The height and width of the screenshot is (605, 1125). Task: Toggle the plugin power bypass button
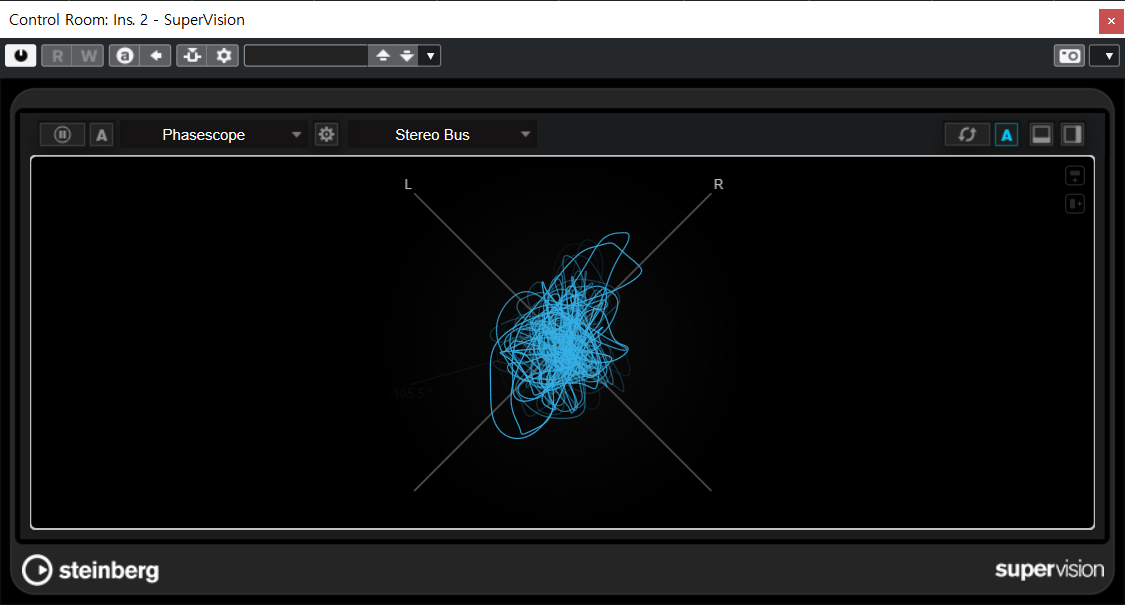pos(20,56)
